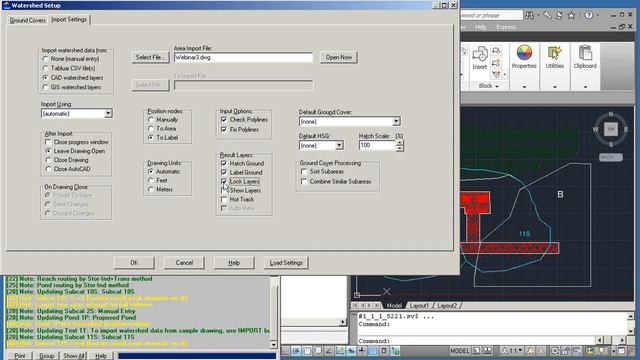Image resolution: width=640 pixels, height=360 pixels.
Task: Select 'GIS watershed layers' radio option
Action: click(x=46, y=87)
